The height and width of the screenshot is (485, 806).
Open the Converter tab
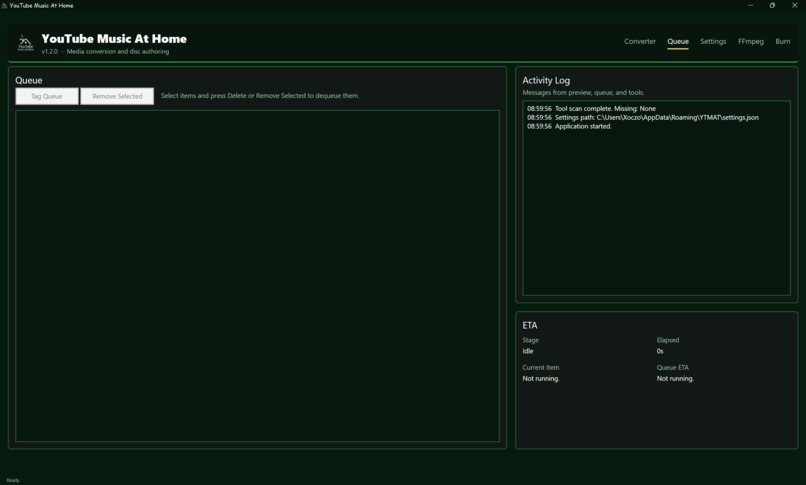click(639, 42)
